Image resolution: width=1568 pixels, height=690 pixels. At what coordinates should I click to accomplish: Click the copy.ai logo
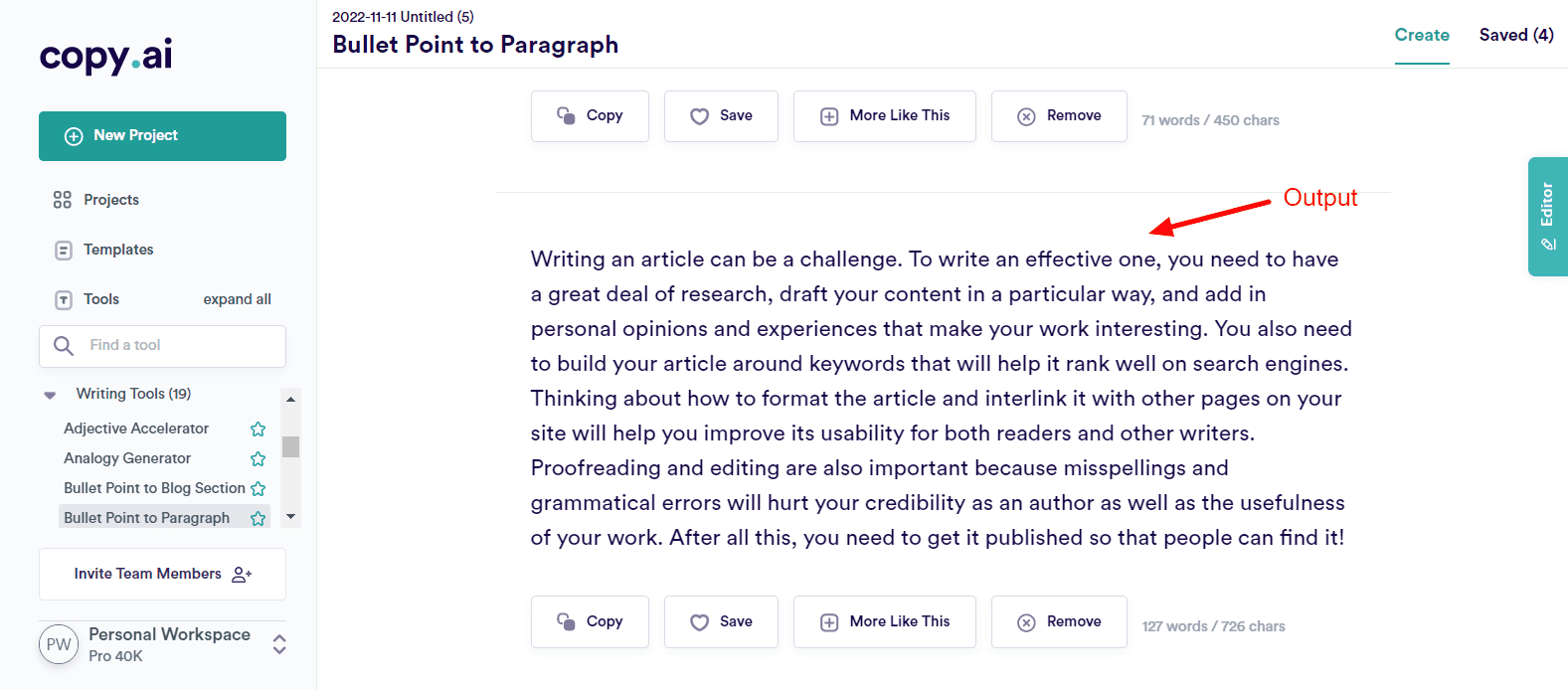pos(106,56)
